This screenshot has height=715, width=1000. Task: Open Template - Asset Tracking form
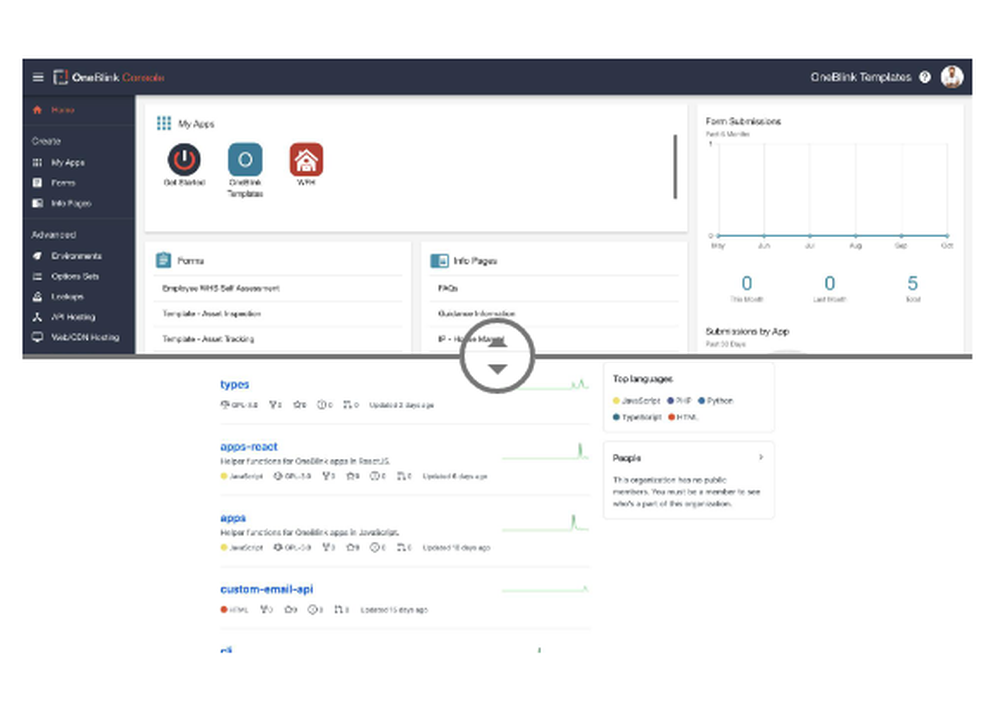208,339
